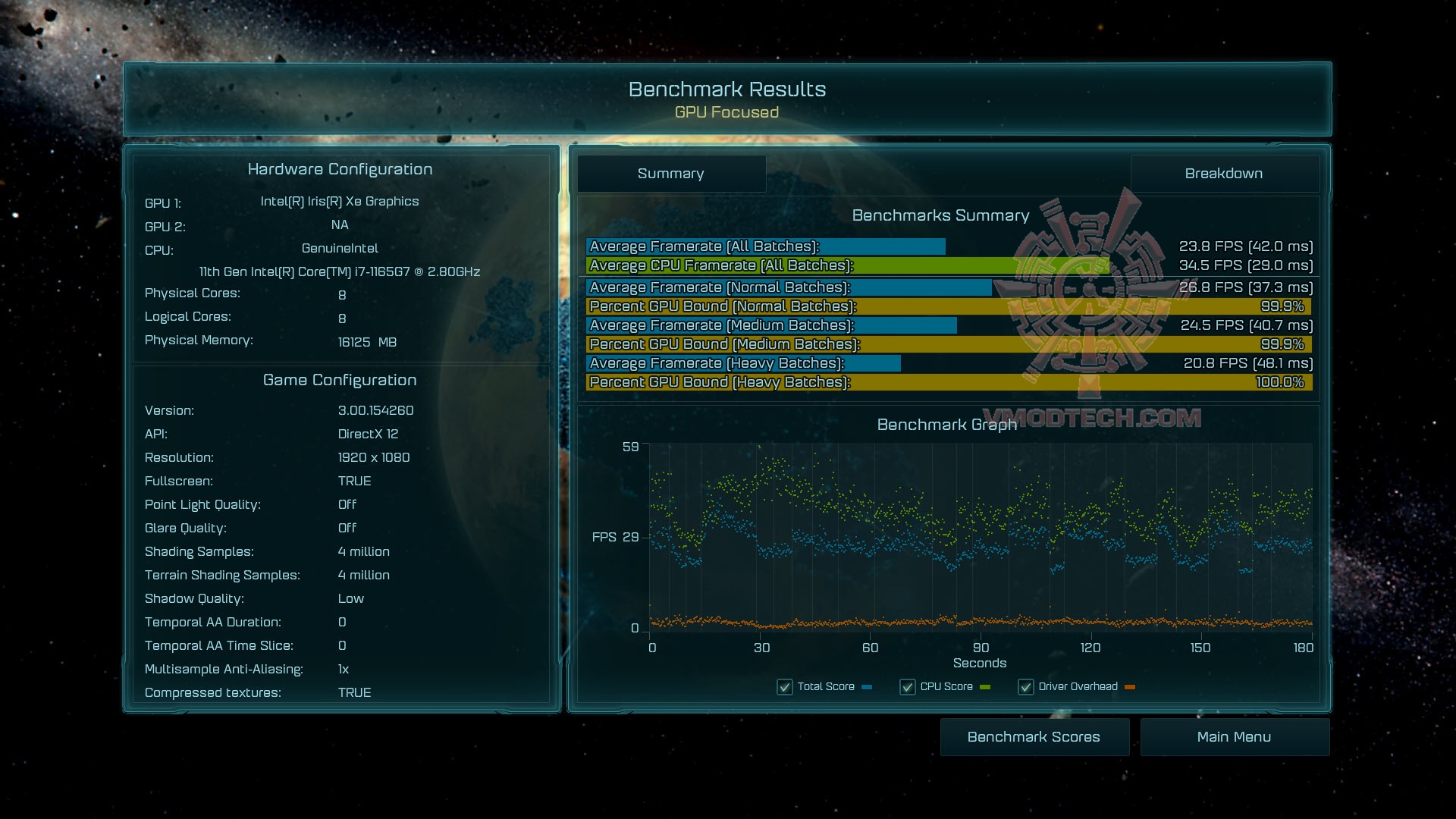Click the Resolution value 1920 x 1080
The height and width of the screenshot is (819, 1456).
tap(374, 457)
